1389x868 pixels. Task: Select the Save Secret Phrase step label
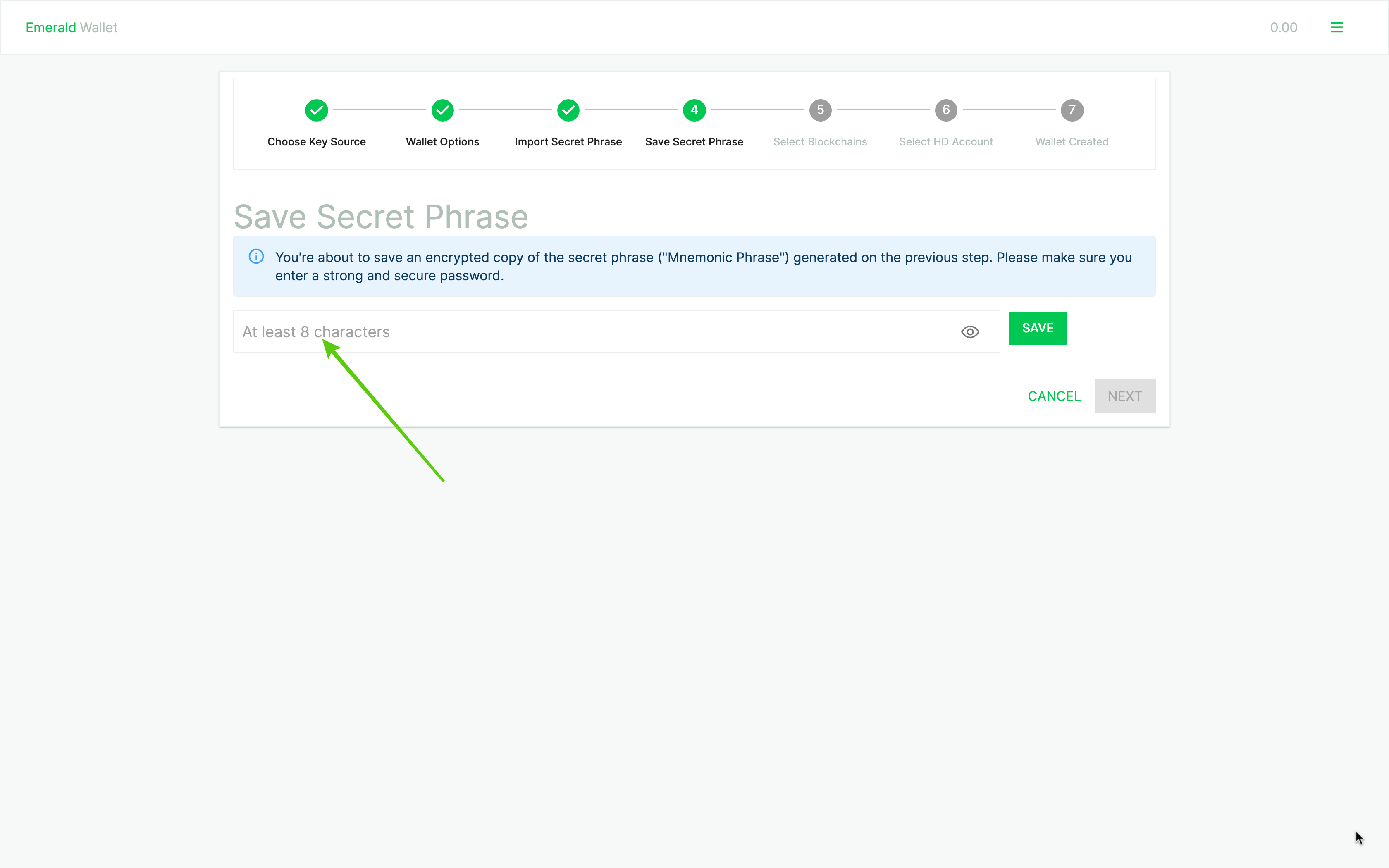694,142
